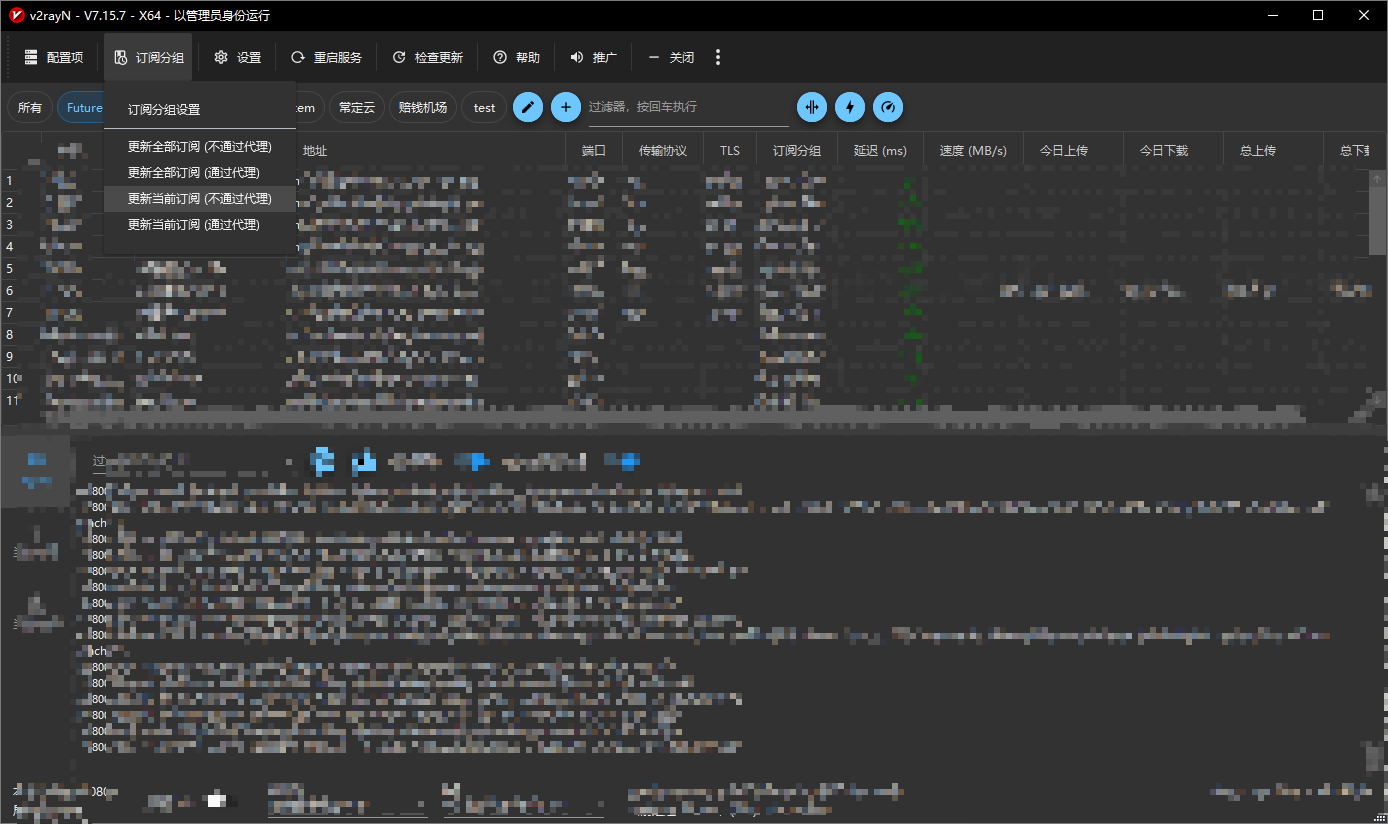Viewport: 1388px width, 824px height.
Task: Select the 赔钱机场 subscription group tab
Action: [422, 108]
